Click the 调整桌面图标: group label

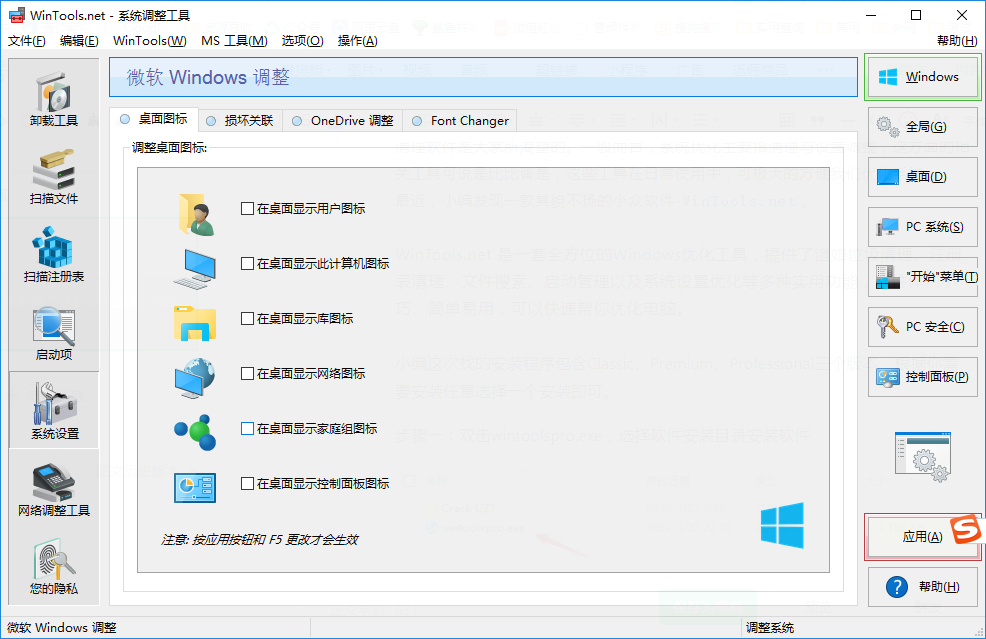point(169,148)
